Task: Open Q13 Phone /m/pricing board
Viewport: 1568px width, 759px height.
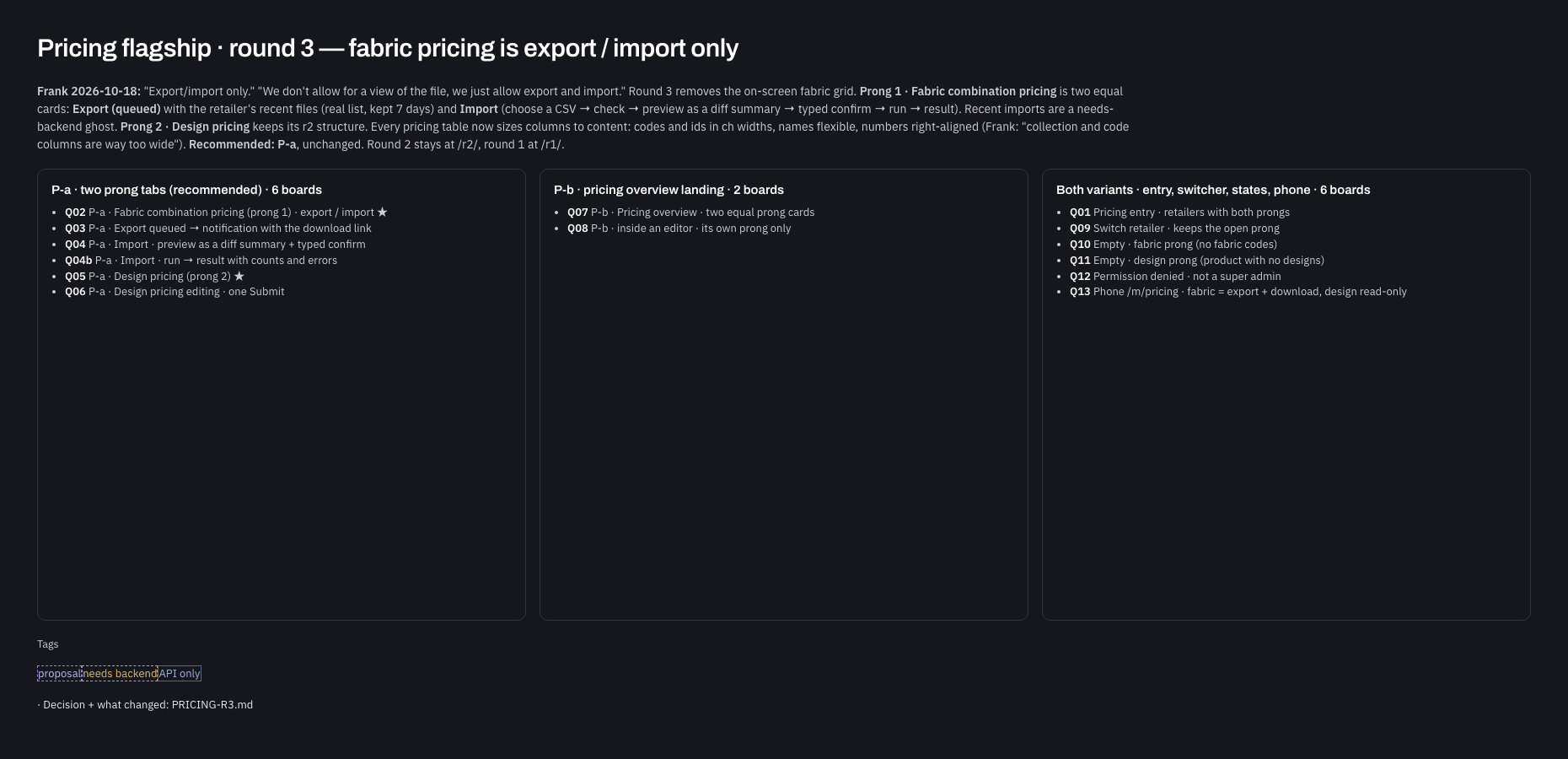Action: pyautogui.click(x=1238, y=292)
